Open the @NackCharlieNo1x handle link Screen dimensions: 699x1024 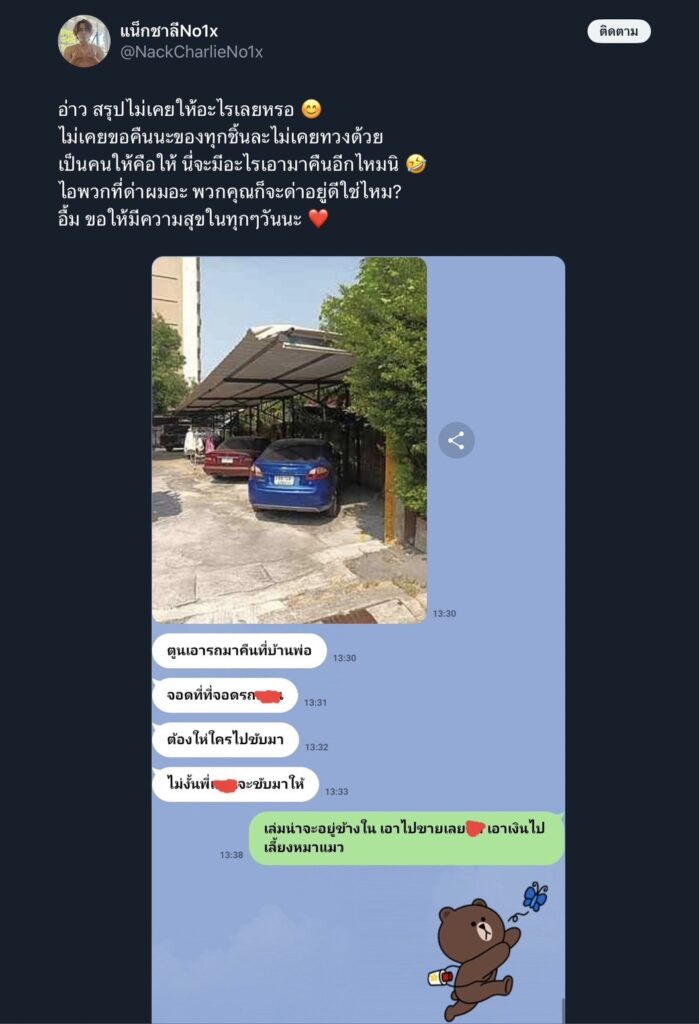[x=191, y=52]
